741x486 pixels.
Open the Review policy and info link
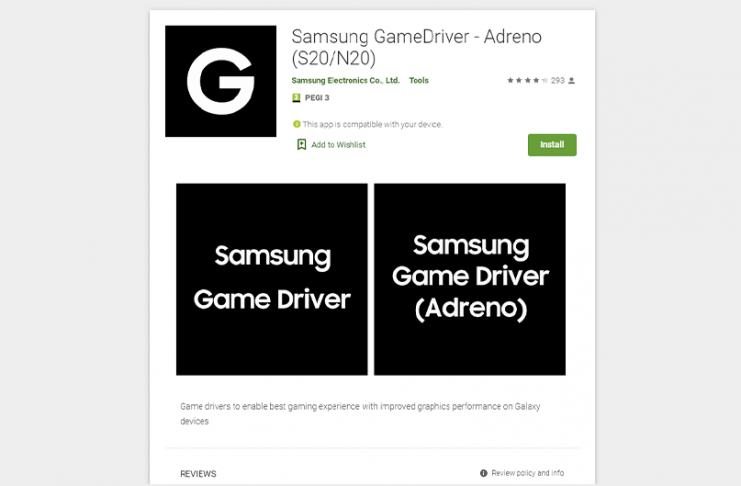tap(527, 473)
